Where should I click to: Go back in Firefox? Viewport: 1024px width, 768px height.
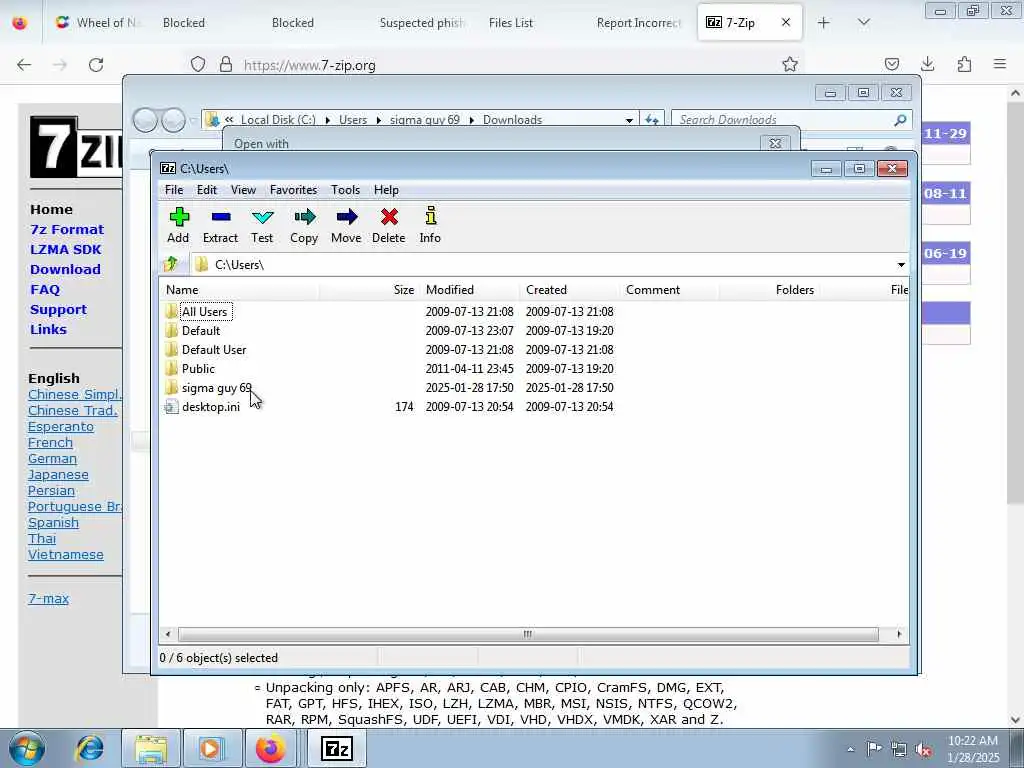point(24,65)
